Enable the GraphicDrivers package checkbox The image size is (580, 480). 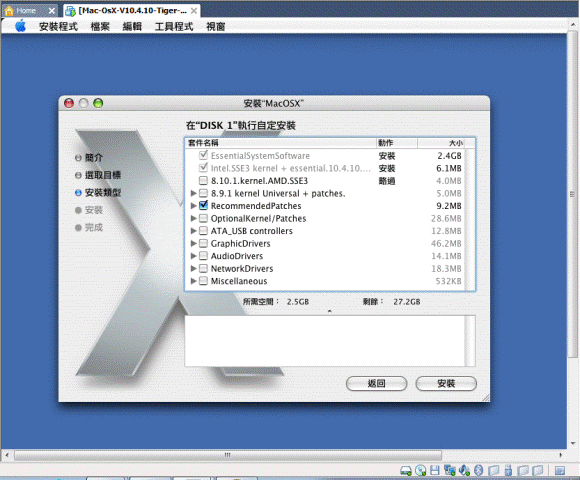(203, 243)
